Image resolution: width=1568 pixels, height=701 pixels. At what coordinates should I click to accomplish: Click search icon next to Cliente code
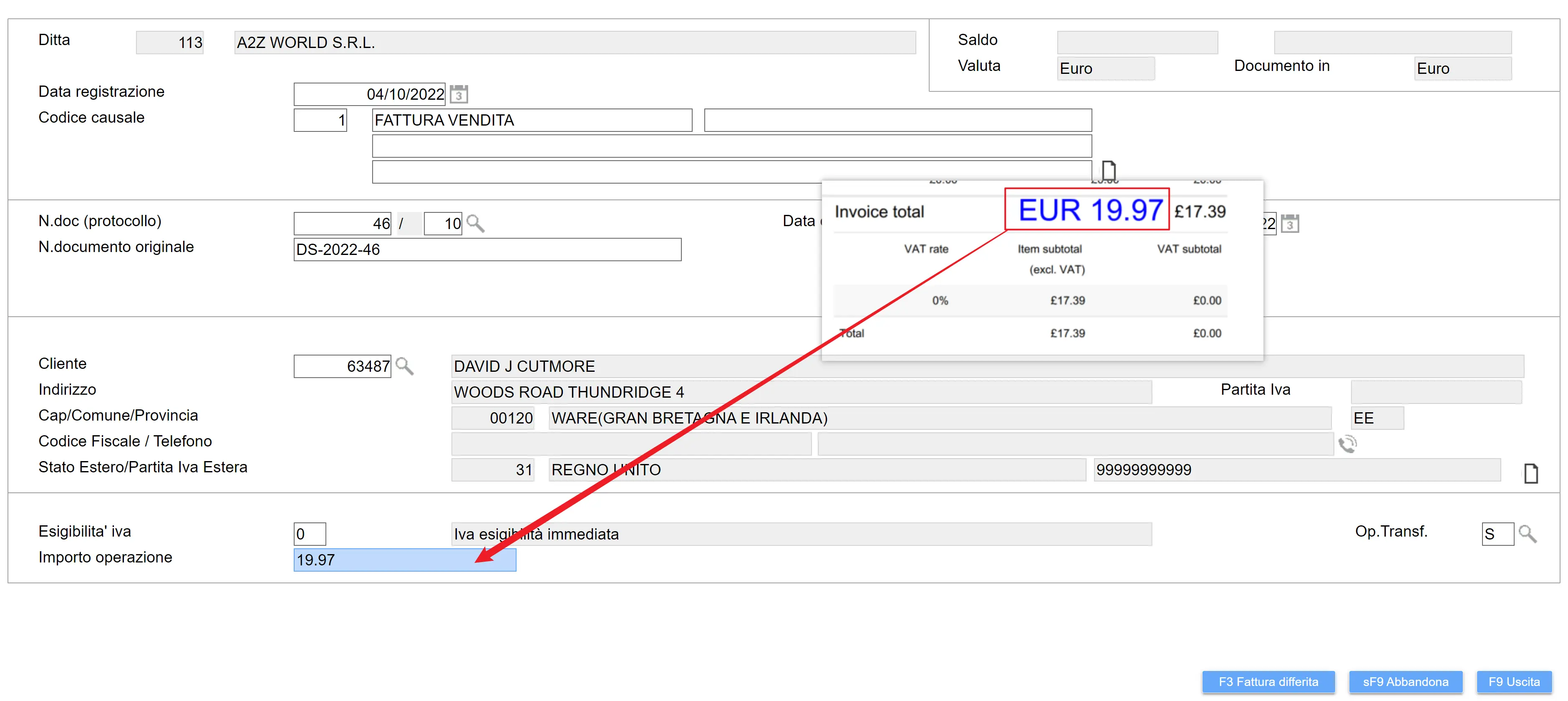(x=404, y=366)
